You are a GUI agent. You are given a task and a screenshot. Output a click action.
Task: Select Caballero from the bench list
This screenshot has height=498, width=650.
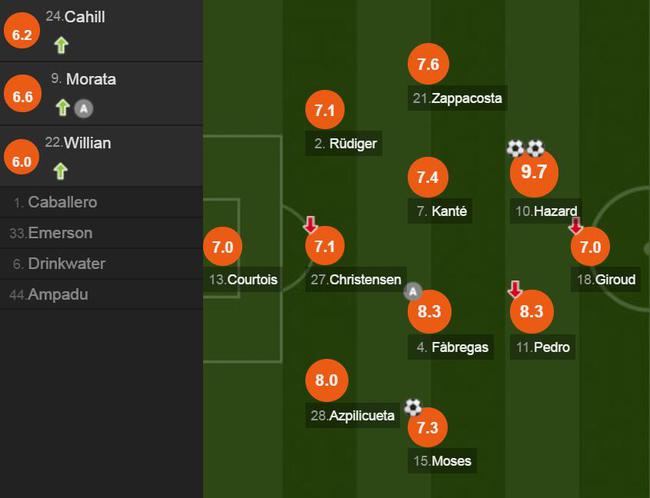[101, 202]
